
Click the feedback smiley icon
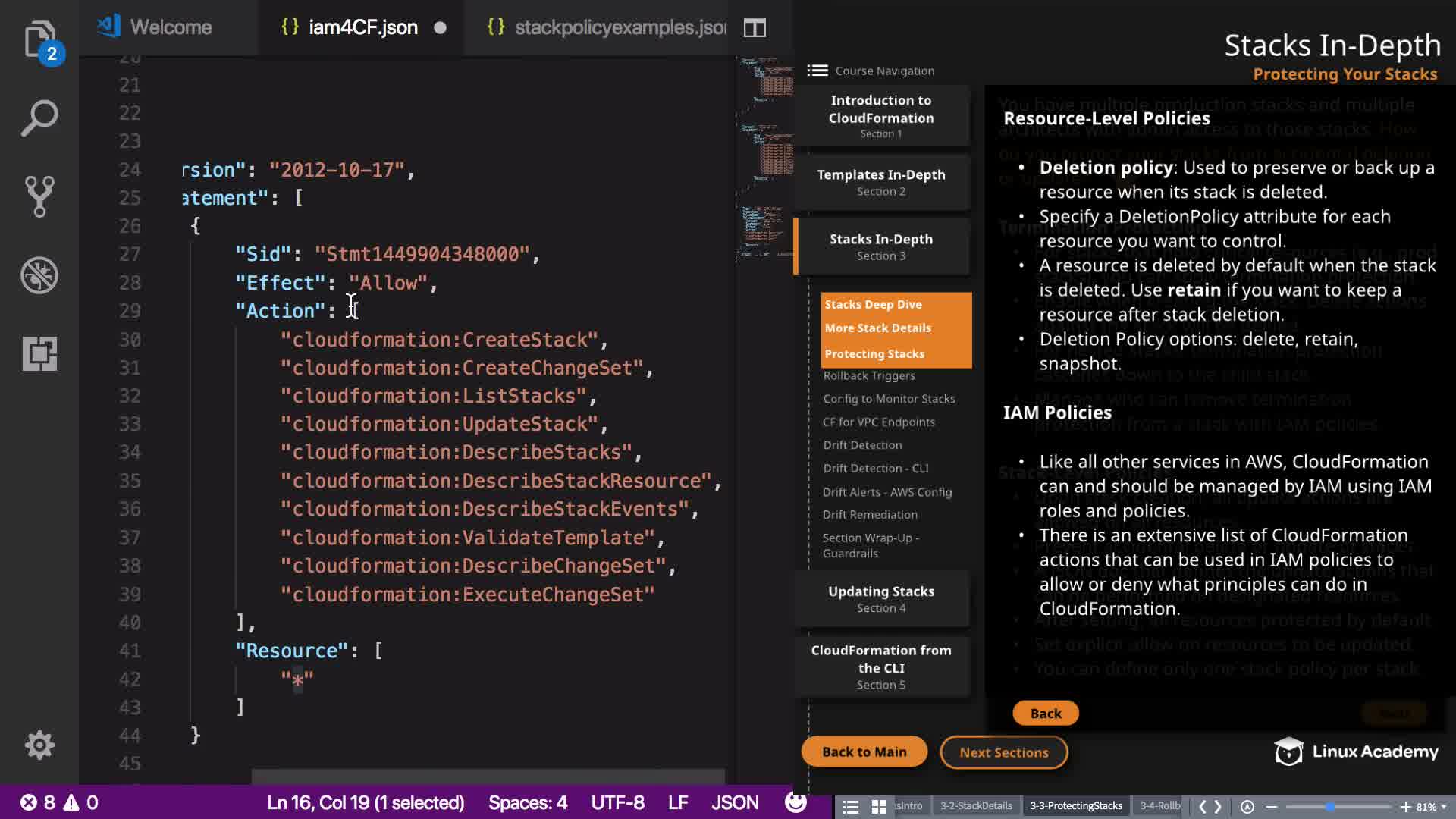pyautogui.click(x=795, y=802)
